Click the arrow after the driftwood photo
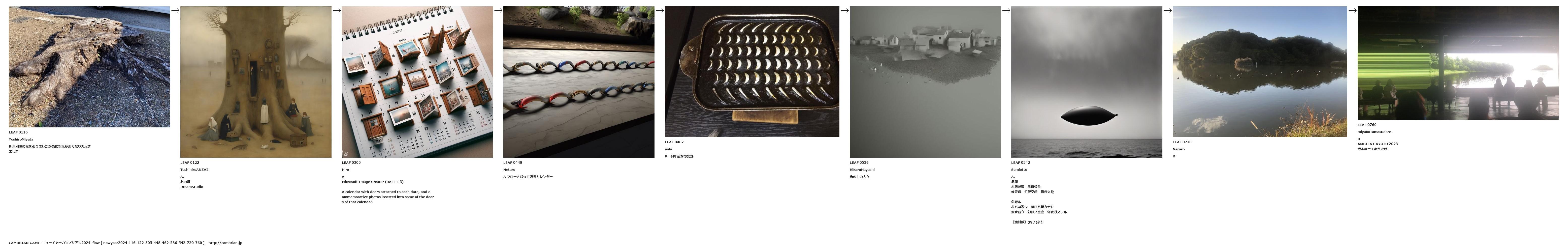The image size is (1568, 249). [x=175, y=10]
